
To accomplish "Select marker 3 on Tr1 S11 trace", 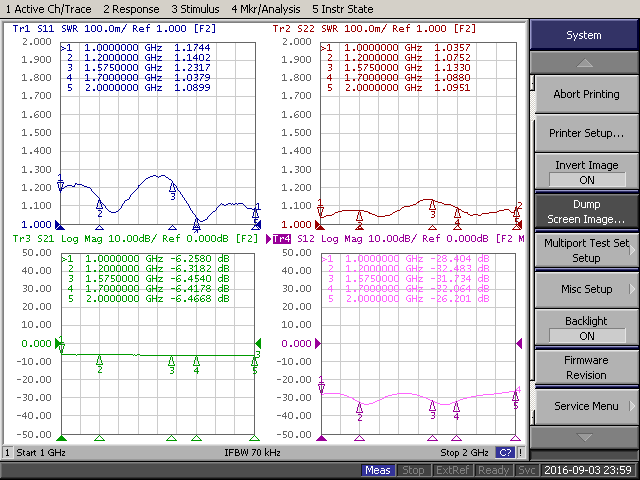I will 173,191.
